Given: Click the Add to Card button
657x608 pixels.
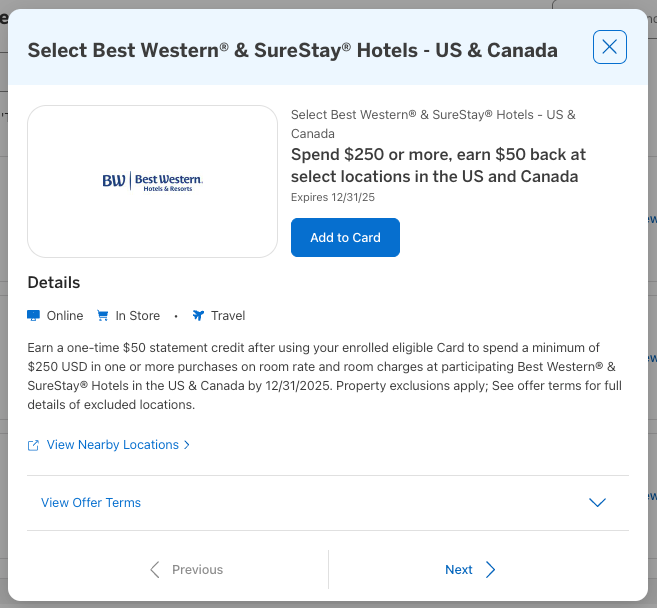Looking at the screenshot, I should click(x=345, y=238).
